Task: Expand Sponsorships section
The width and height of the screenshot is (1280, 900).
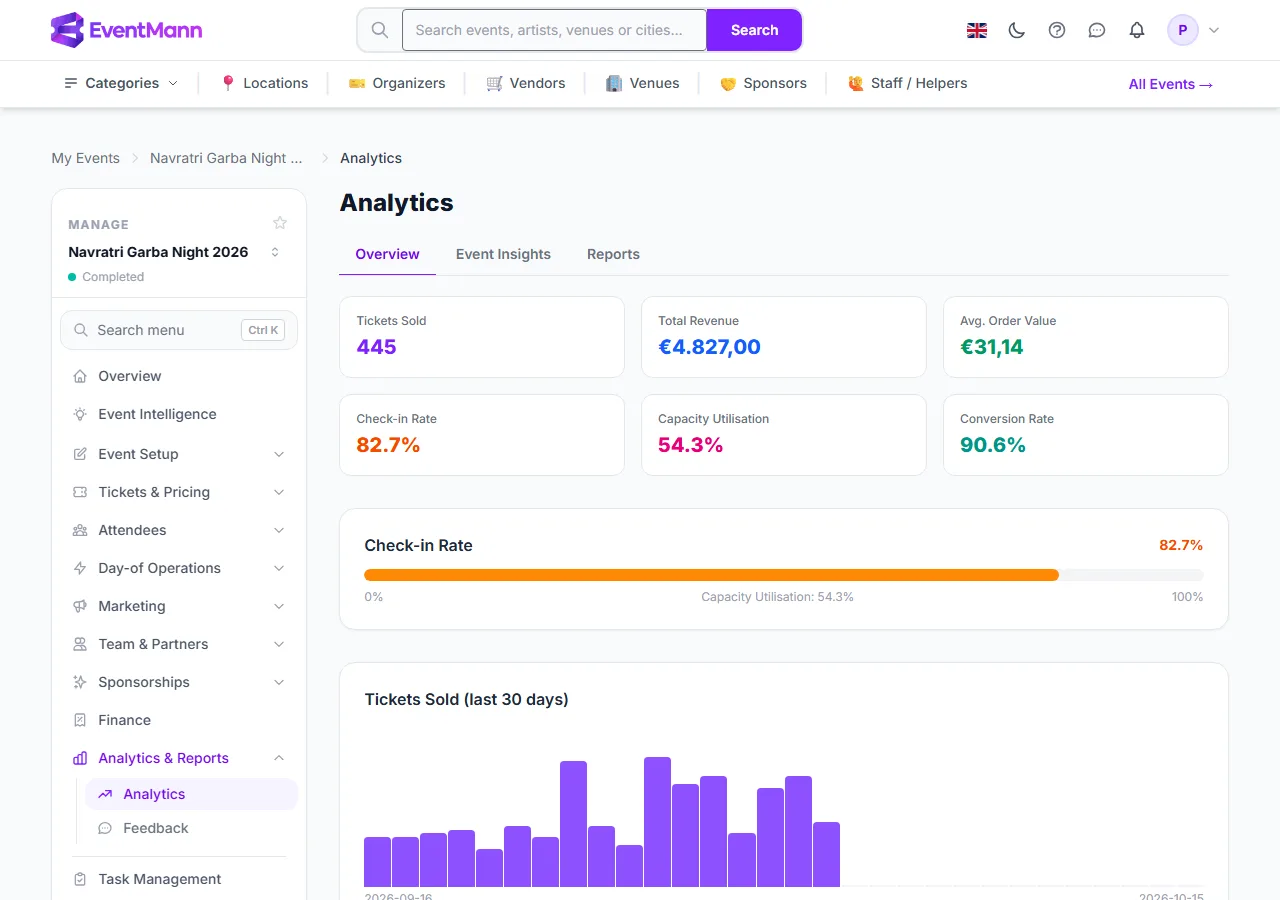Action: tap(279, 682)
